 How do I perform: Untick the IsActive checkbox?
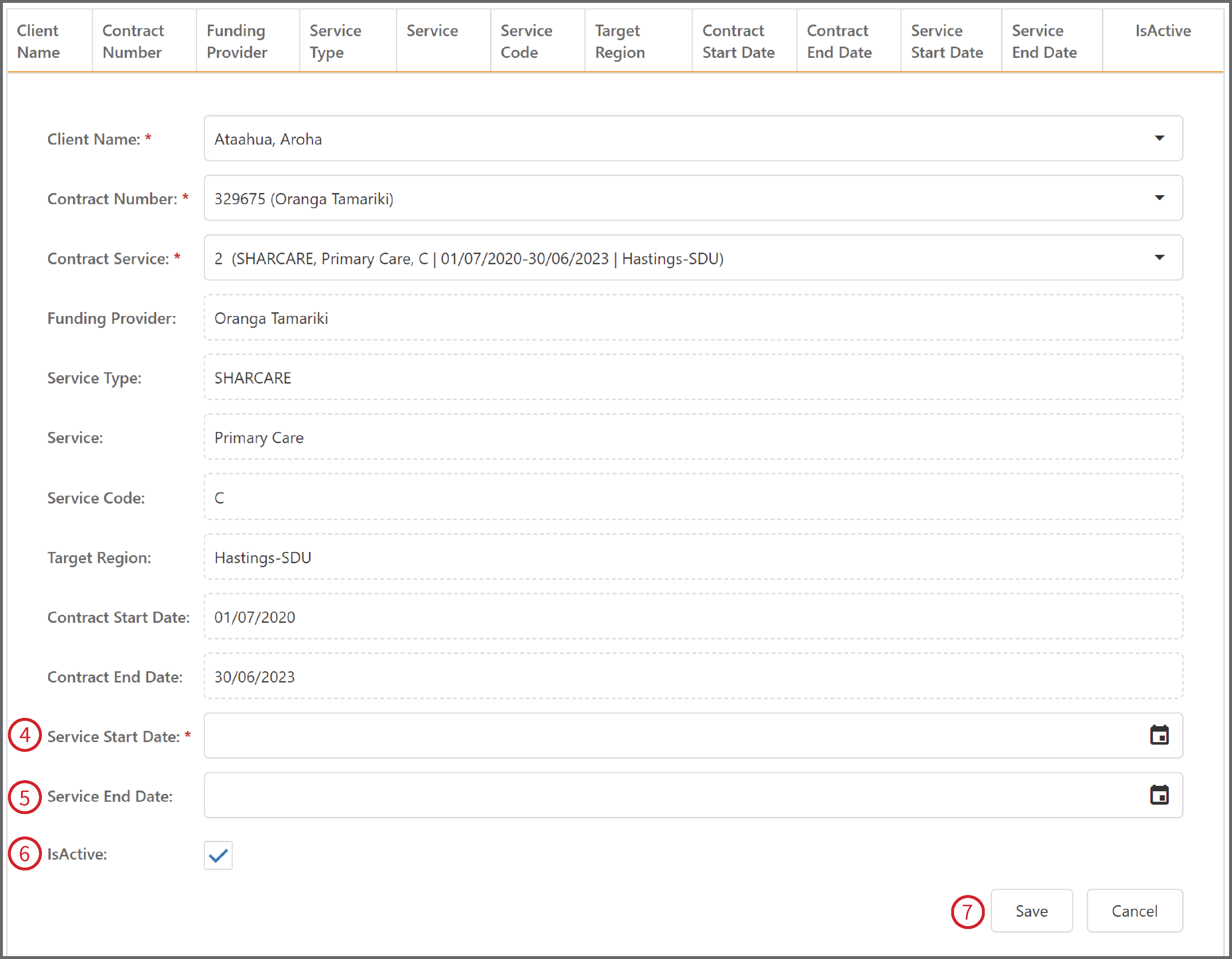[218, 855]
